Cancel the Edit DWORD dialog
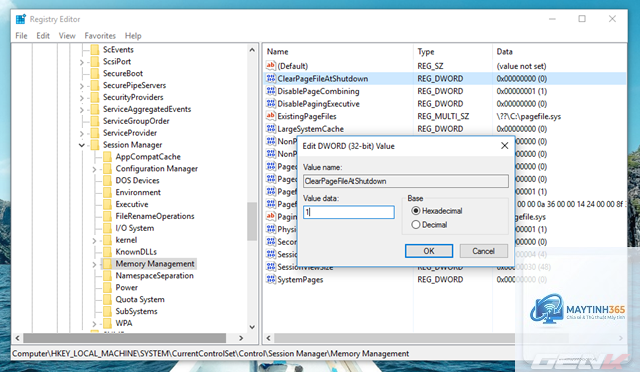 484,251
